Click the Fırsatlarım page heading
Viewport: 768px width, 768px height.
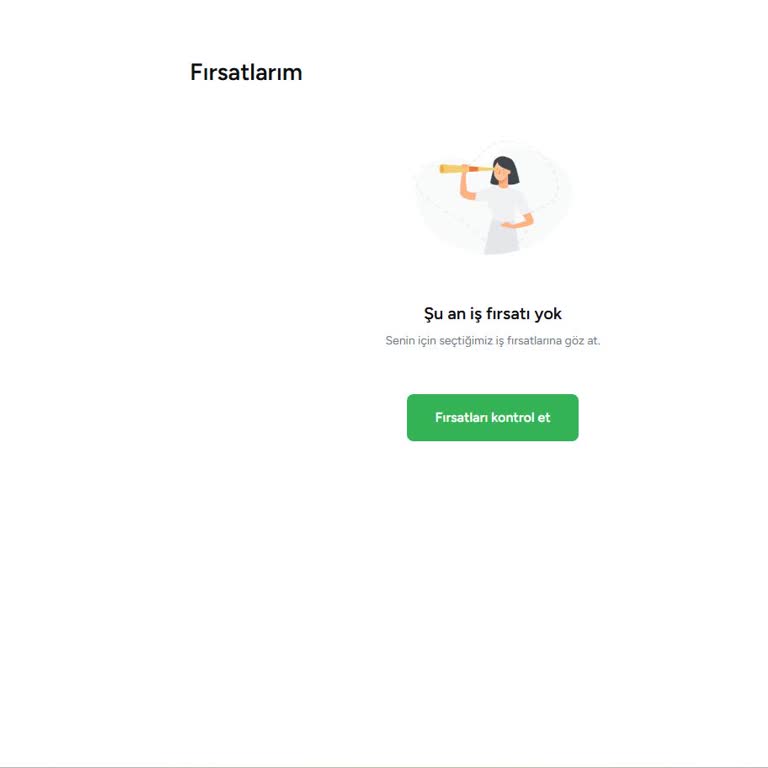click(246, 72)
